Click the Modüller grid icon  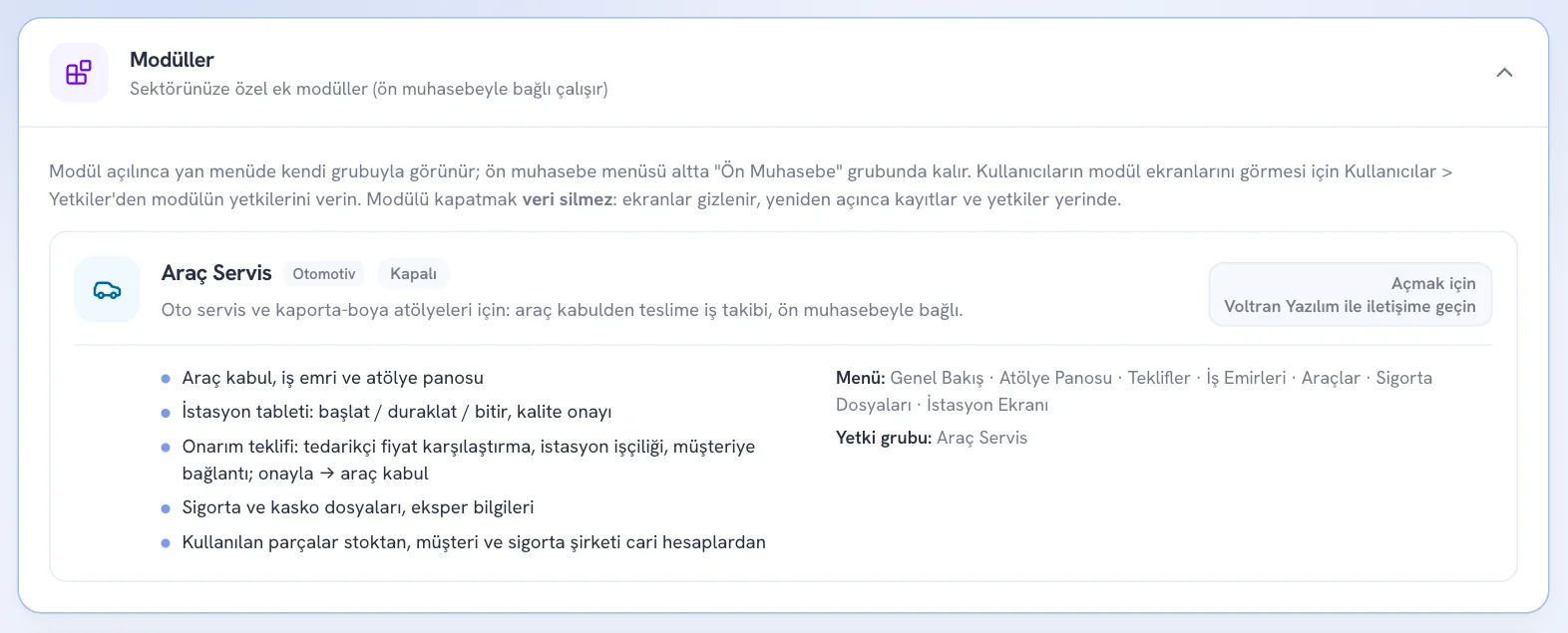pyautogui.click(x=79, y=73)
